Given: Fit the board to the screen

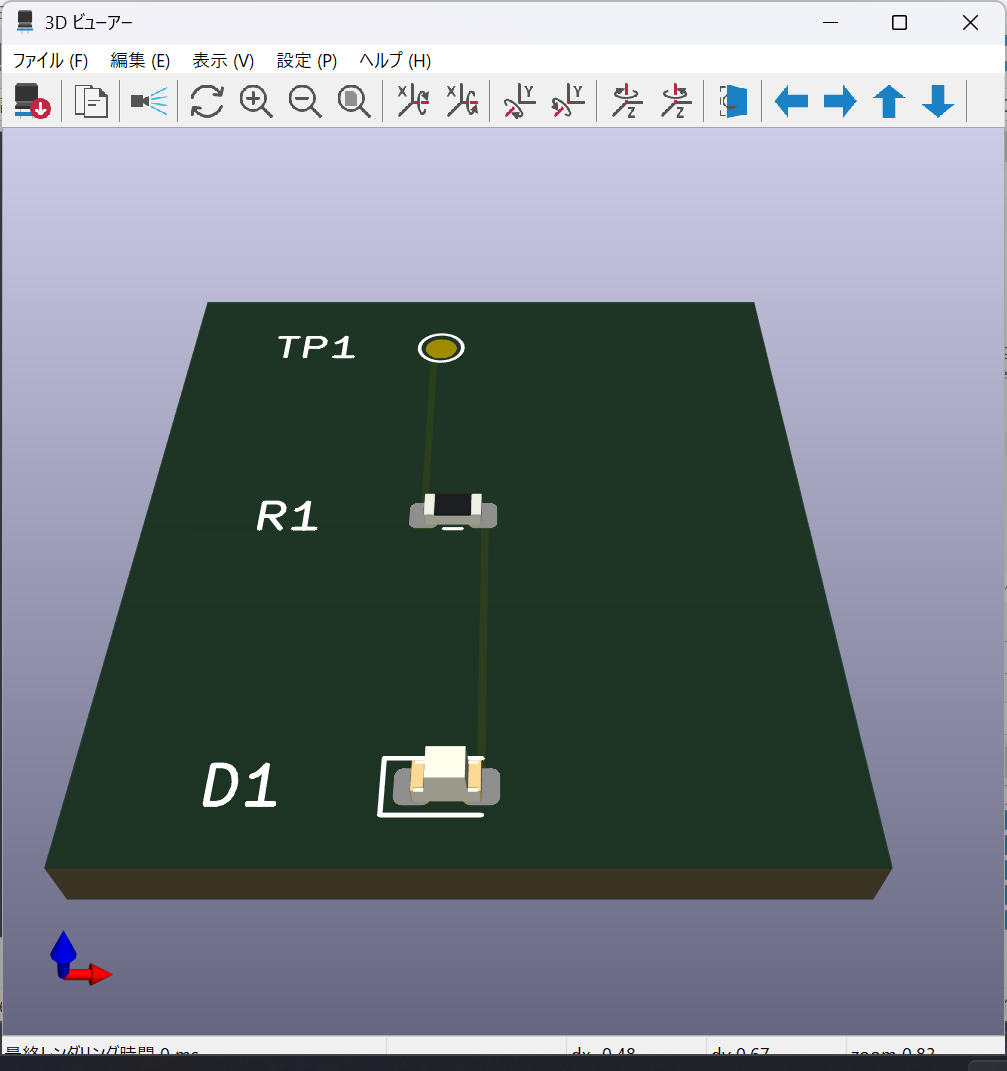Looking at the screenshot, I should click(x=354, y=101).
